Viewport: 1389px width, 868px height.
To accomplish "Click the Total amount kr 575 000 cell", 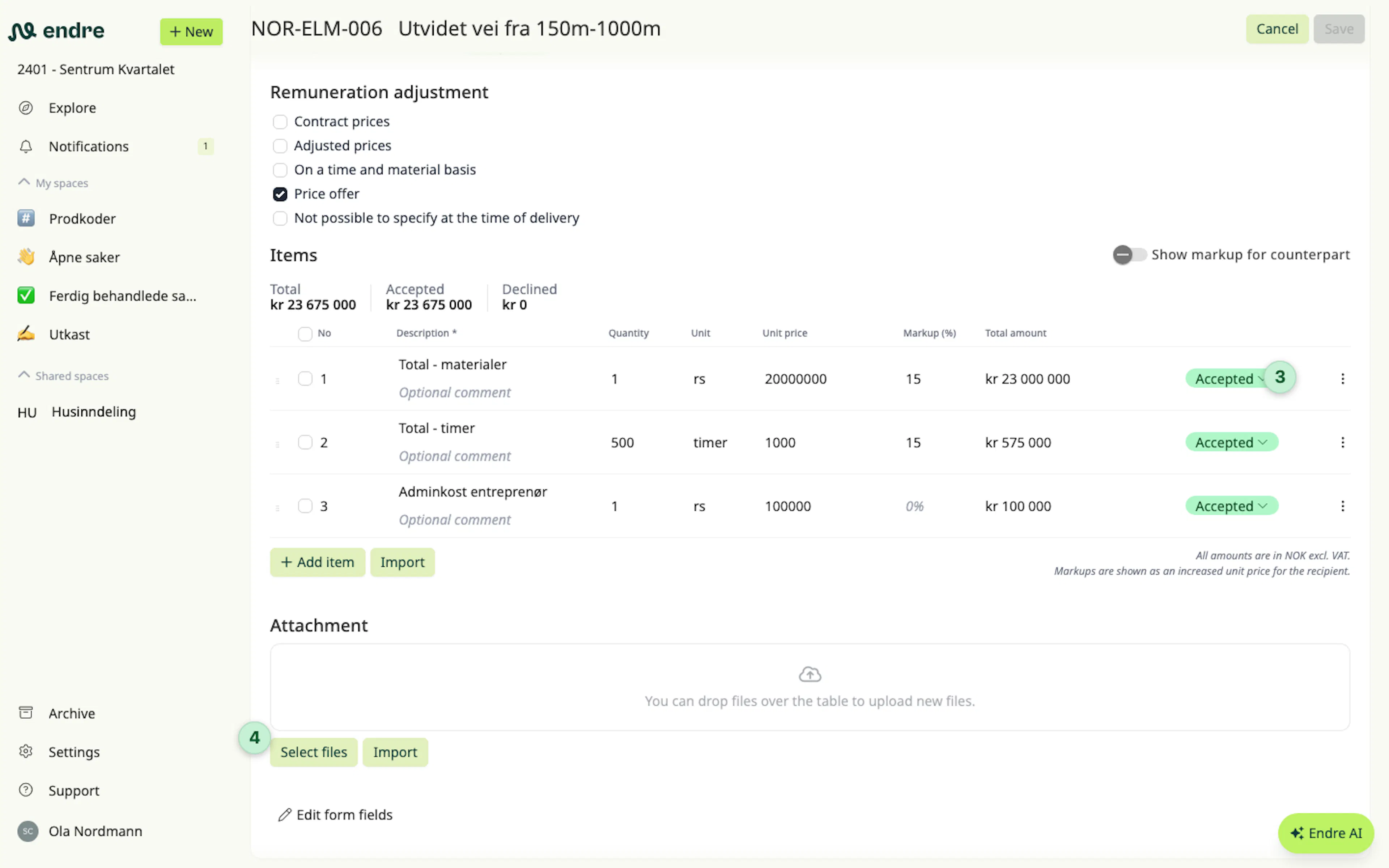I will (1018, 443).
